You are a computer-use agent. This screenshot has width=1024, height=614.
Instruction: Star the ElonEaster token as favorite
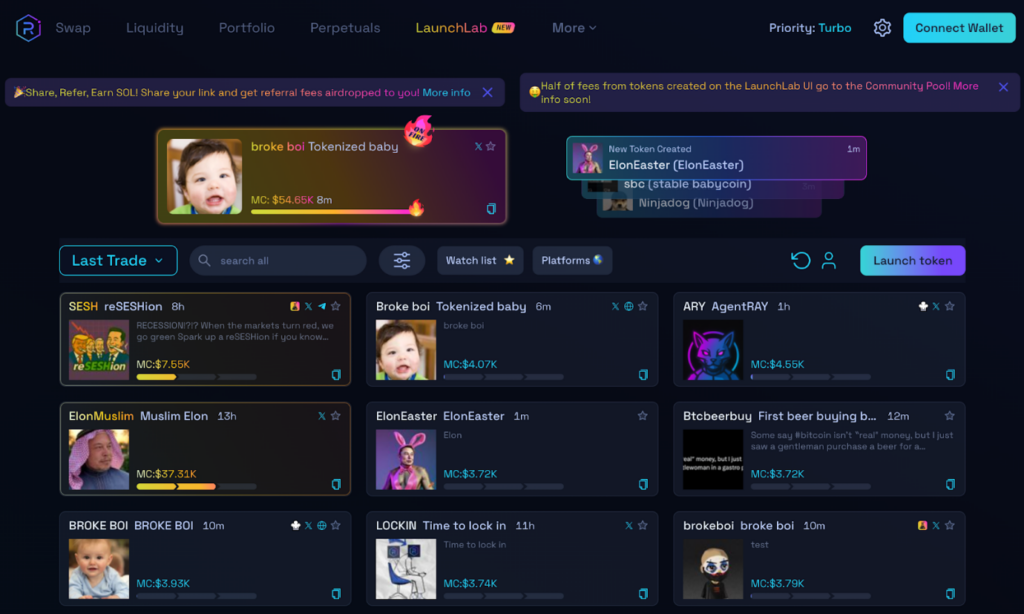[643, 416]
